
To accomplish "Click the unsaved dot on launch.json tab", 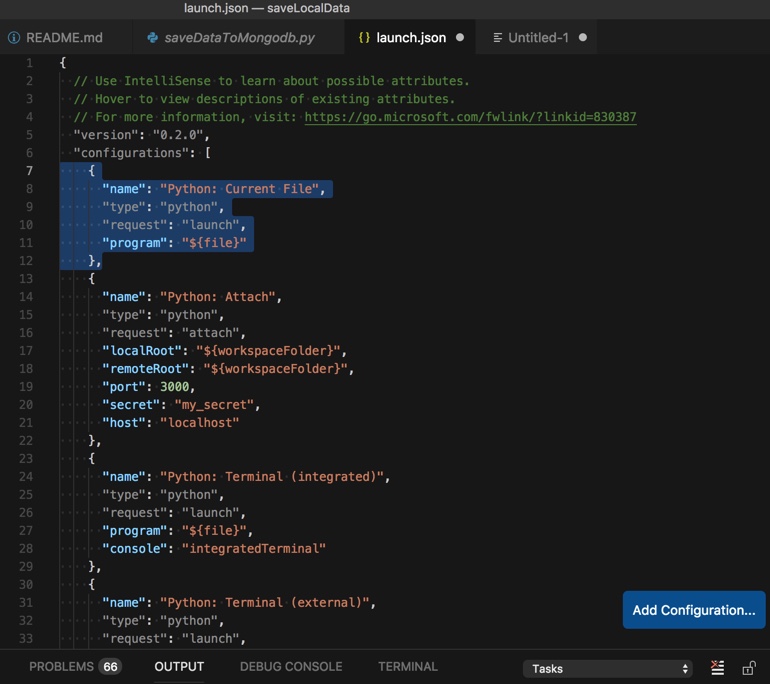I will click(x=460, y=38).
